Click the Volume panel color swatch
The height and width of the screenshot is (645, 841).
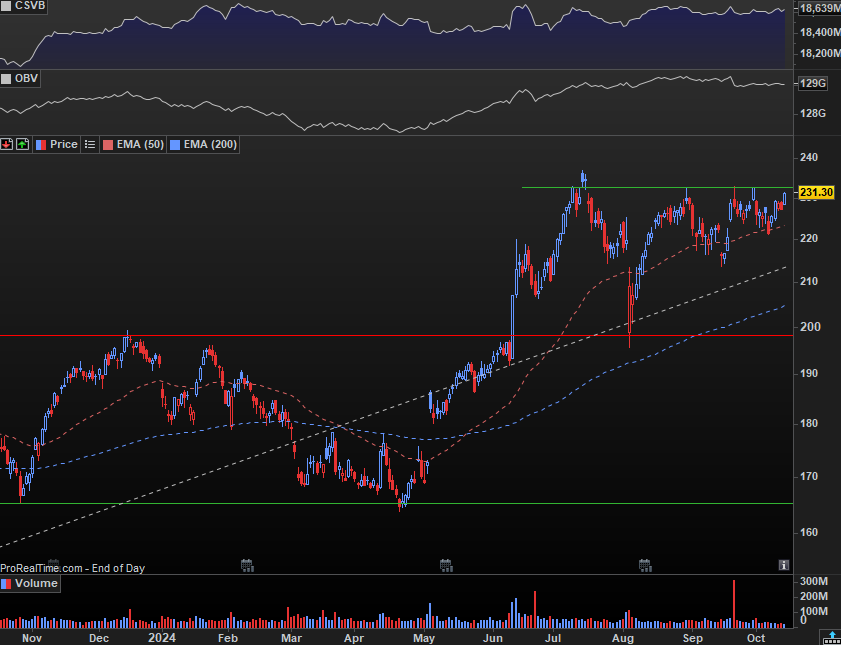point(6,583)
